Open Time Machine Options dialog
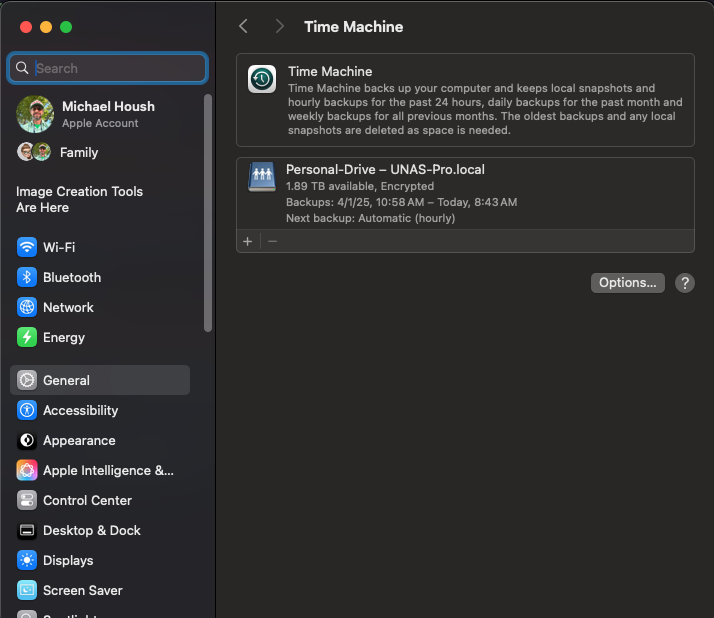The height and width of the screenshot is (618, 714). tap(627, 283)
